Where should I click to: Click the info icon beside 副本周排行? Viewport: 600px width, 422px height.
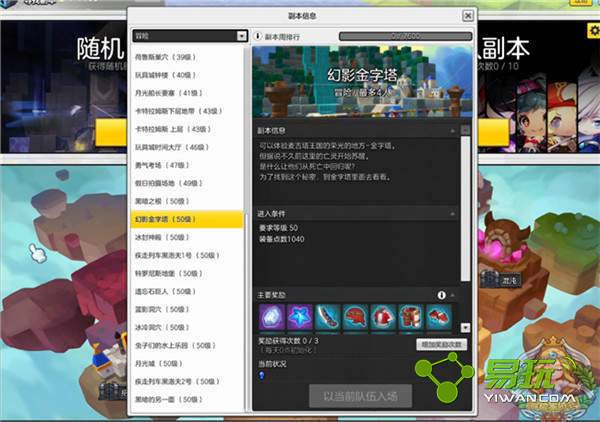[258, 36]
